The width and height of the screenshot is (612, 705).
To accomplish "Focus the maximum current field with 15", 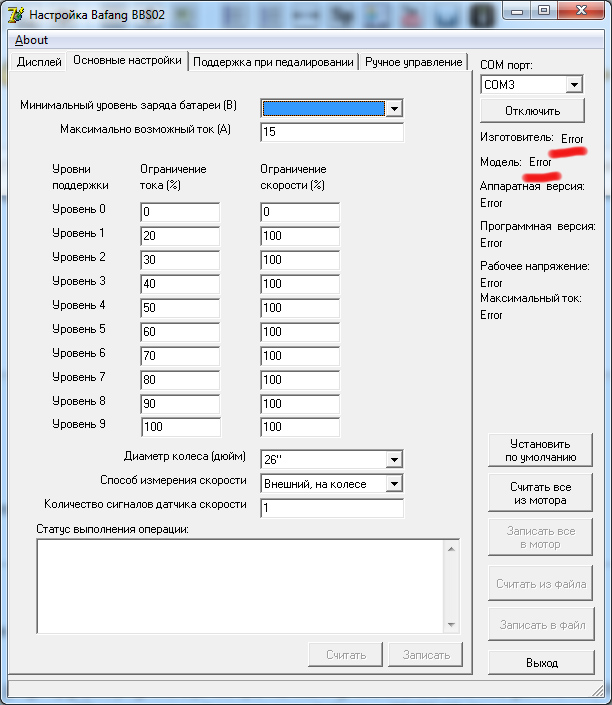I will tap(332, 132).
